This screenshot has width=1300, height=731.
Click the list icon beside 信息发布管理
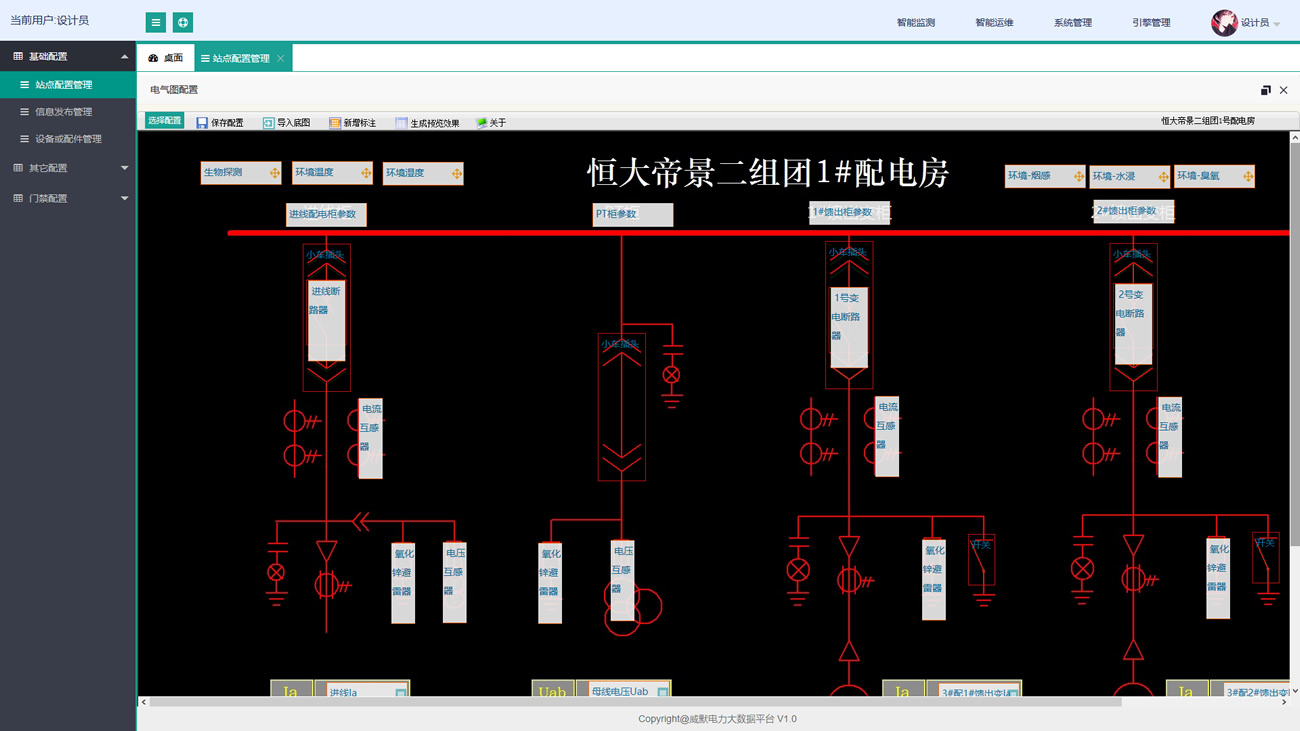(25, 112)
